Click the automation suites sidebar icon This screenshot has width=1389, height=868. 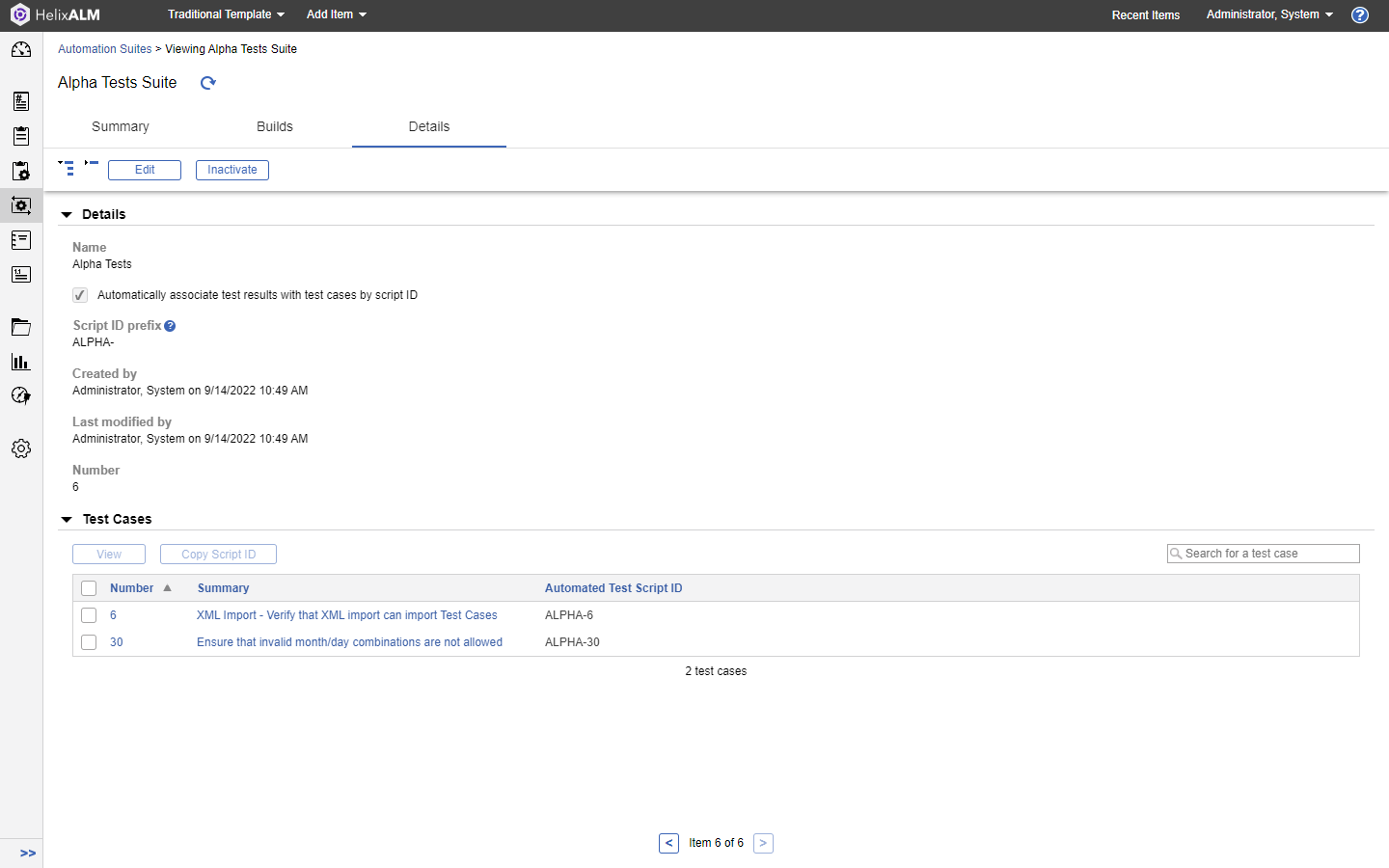(x=21, y=205)
